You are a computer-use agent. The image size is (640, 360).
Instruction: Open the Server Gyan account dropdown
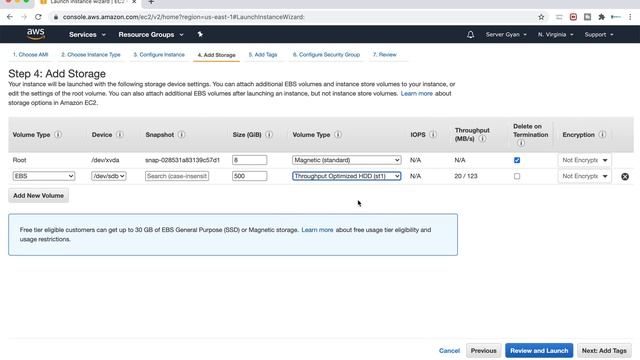click(506, 35)
